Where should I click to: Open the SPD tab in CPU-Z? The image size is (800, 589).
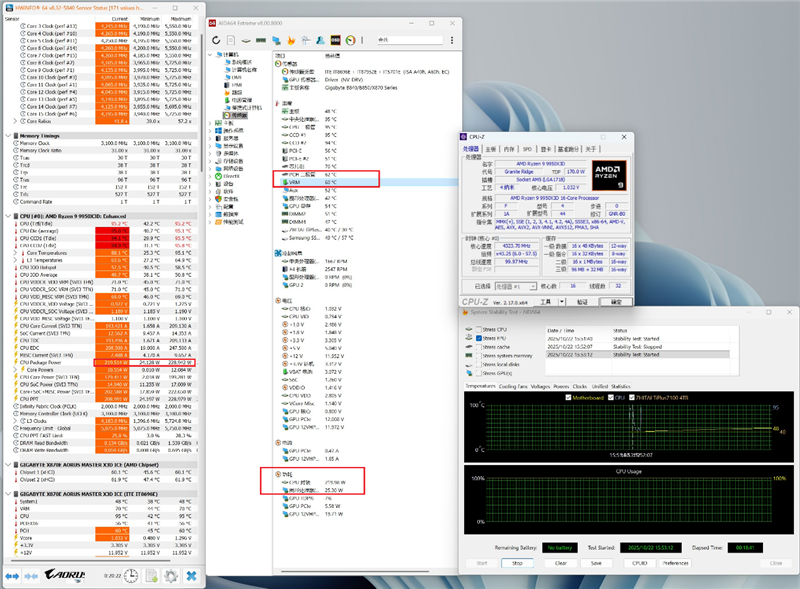(527, 149)
